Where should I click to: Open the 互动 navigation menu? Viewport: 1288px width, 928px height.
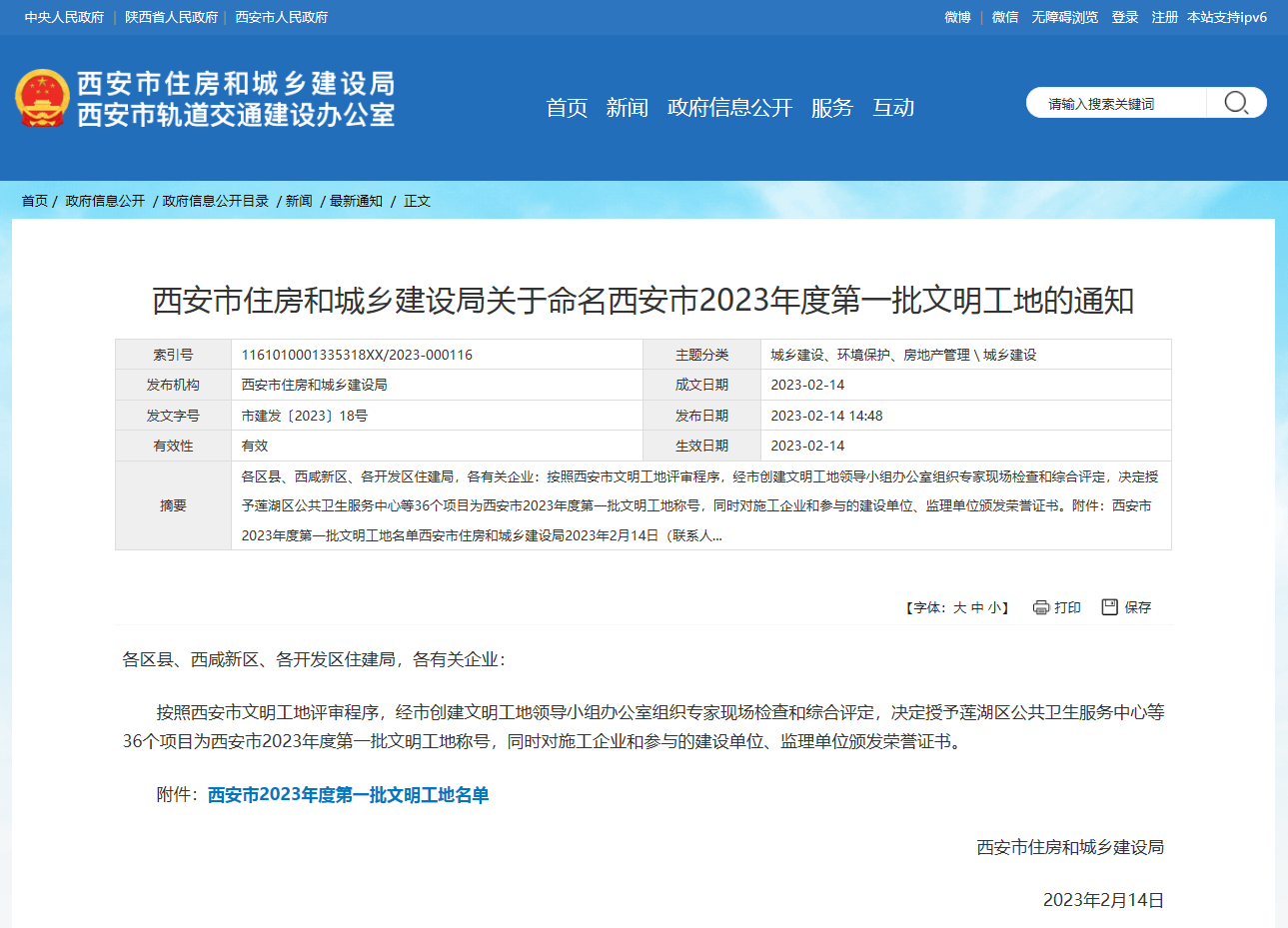coord(893,108)
